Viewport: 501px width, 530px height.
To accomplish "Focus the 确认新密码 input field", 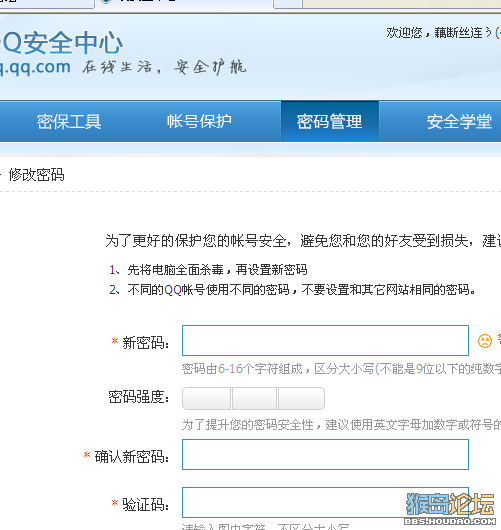I will coord(325,455).
